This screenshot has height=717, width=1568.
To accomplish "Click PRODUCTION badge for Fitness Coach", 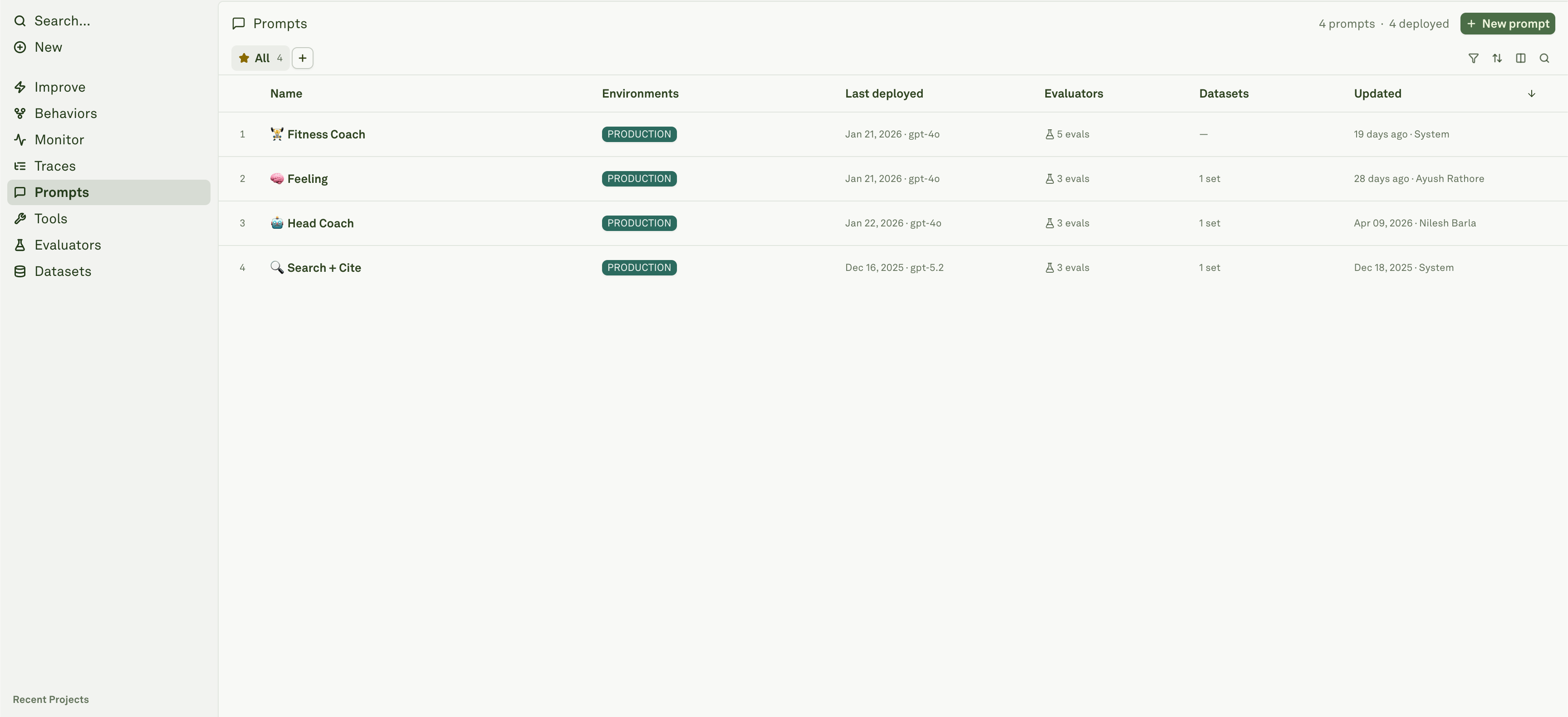I will pyautogui.click(x=639, y=134).
